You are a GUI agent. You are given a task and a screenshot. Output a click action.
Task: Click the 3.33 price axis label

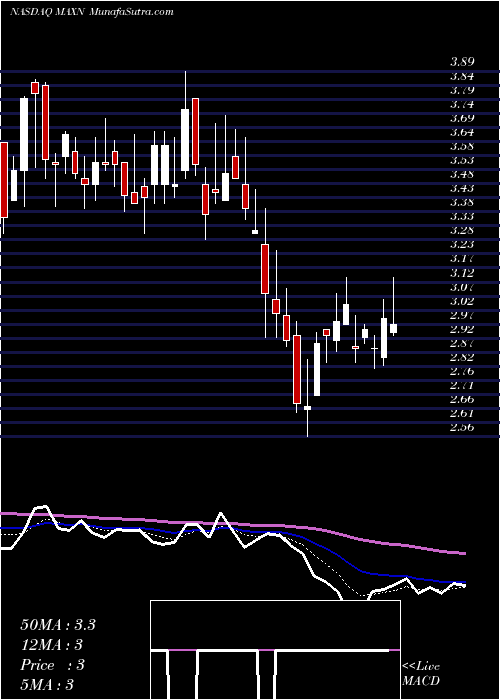(x=462, y=217)
